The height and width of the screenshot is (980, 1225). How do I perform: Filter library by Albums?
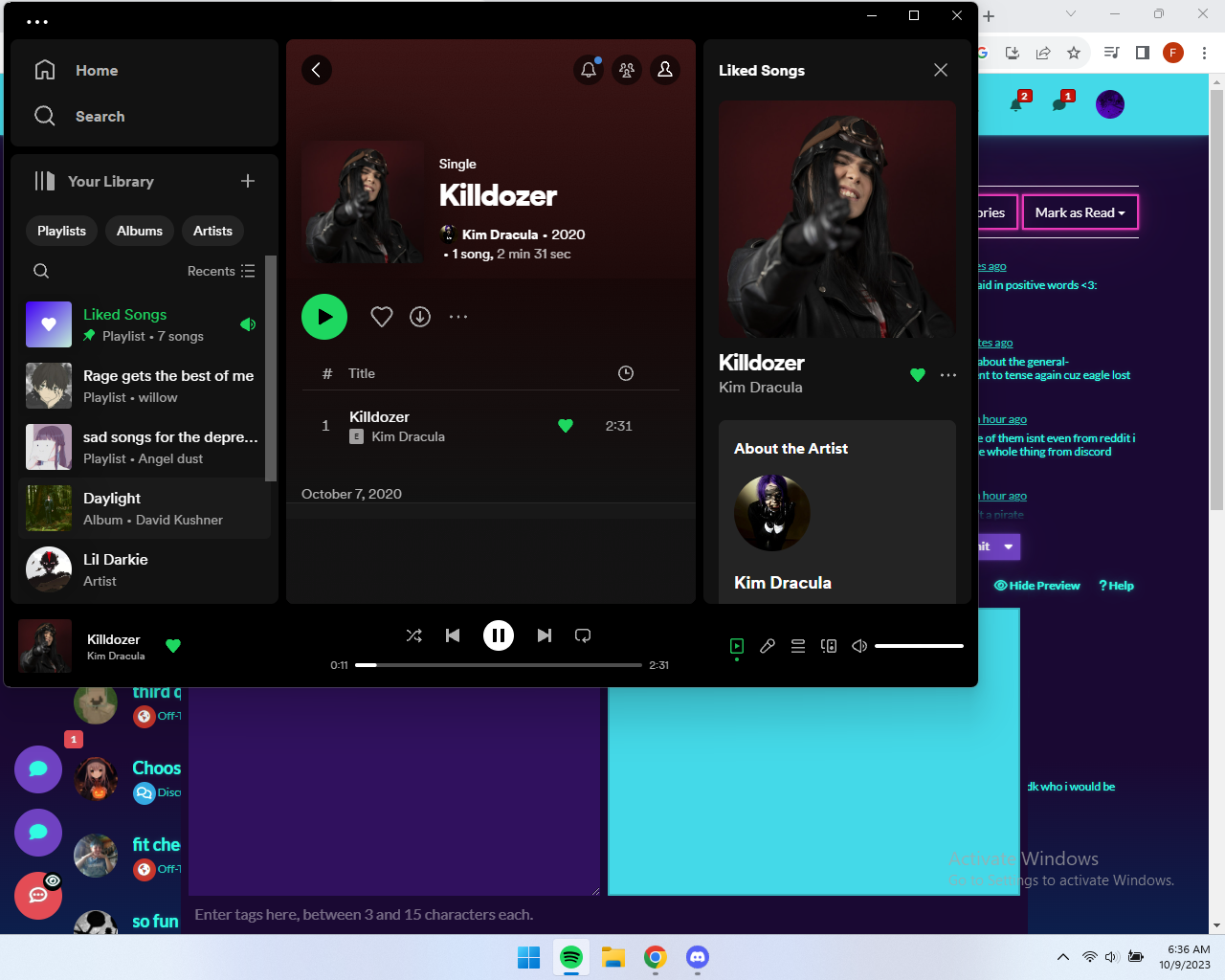(x=140, y=231)
